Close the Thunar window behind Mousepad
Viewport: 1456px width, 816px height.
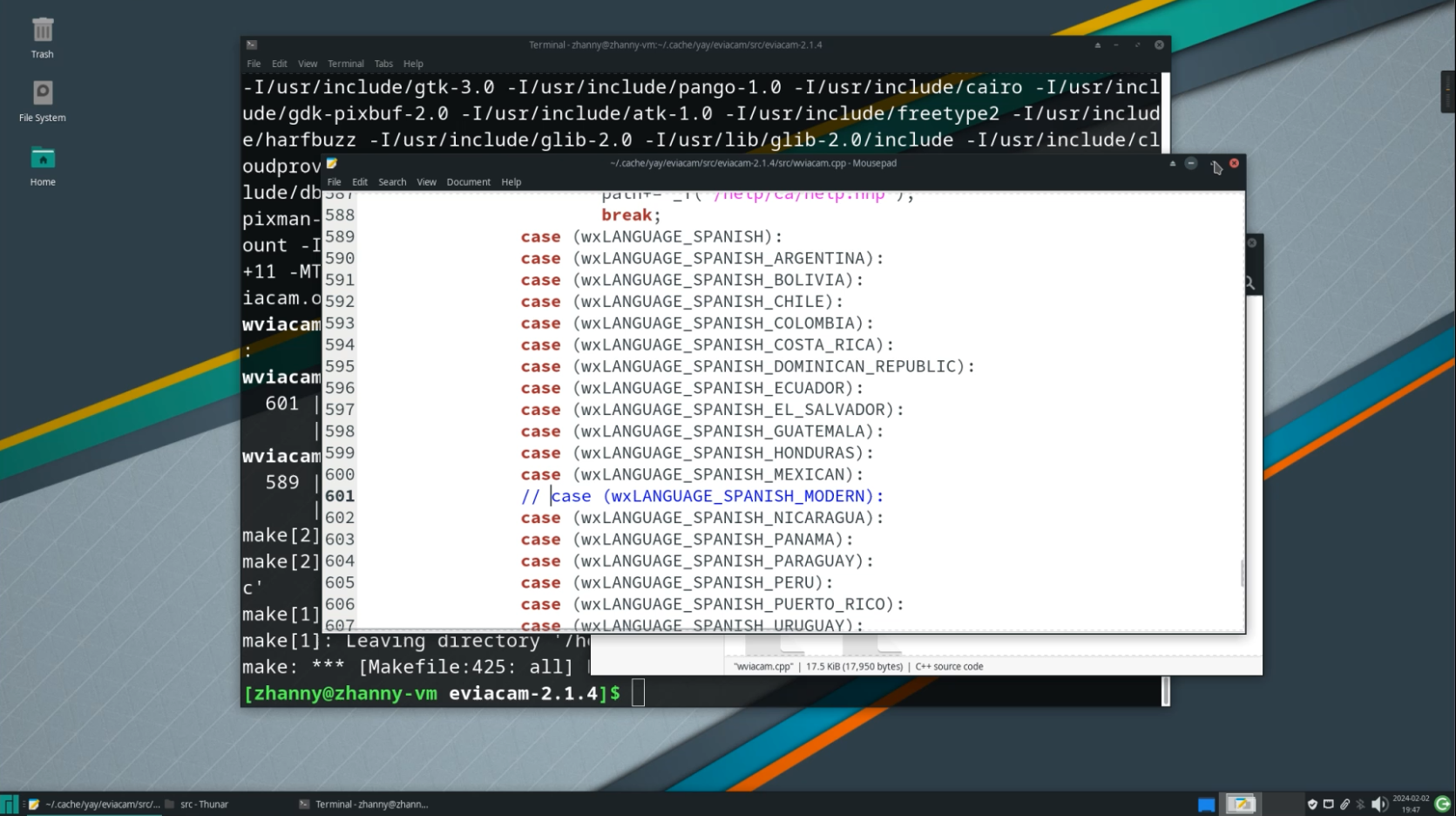coord(1252,243)
